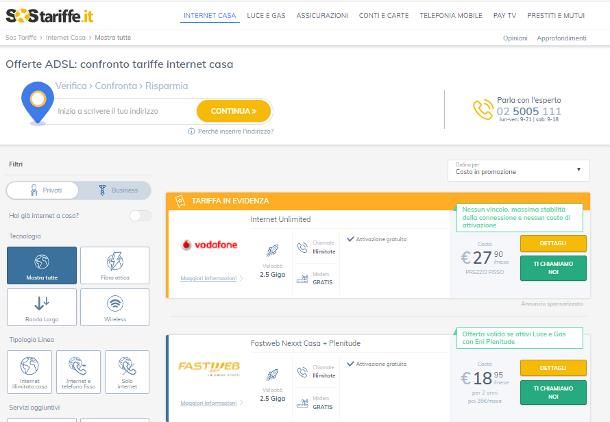
Task: Open Telefonia Mobile menu
Action: 451,16
